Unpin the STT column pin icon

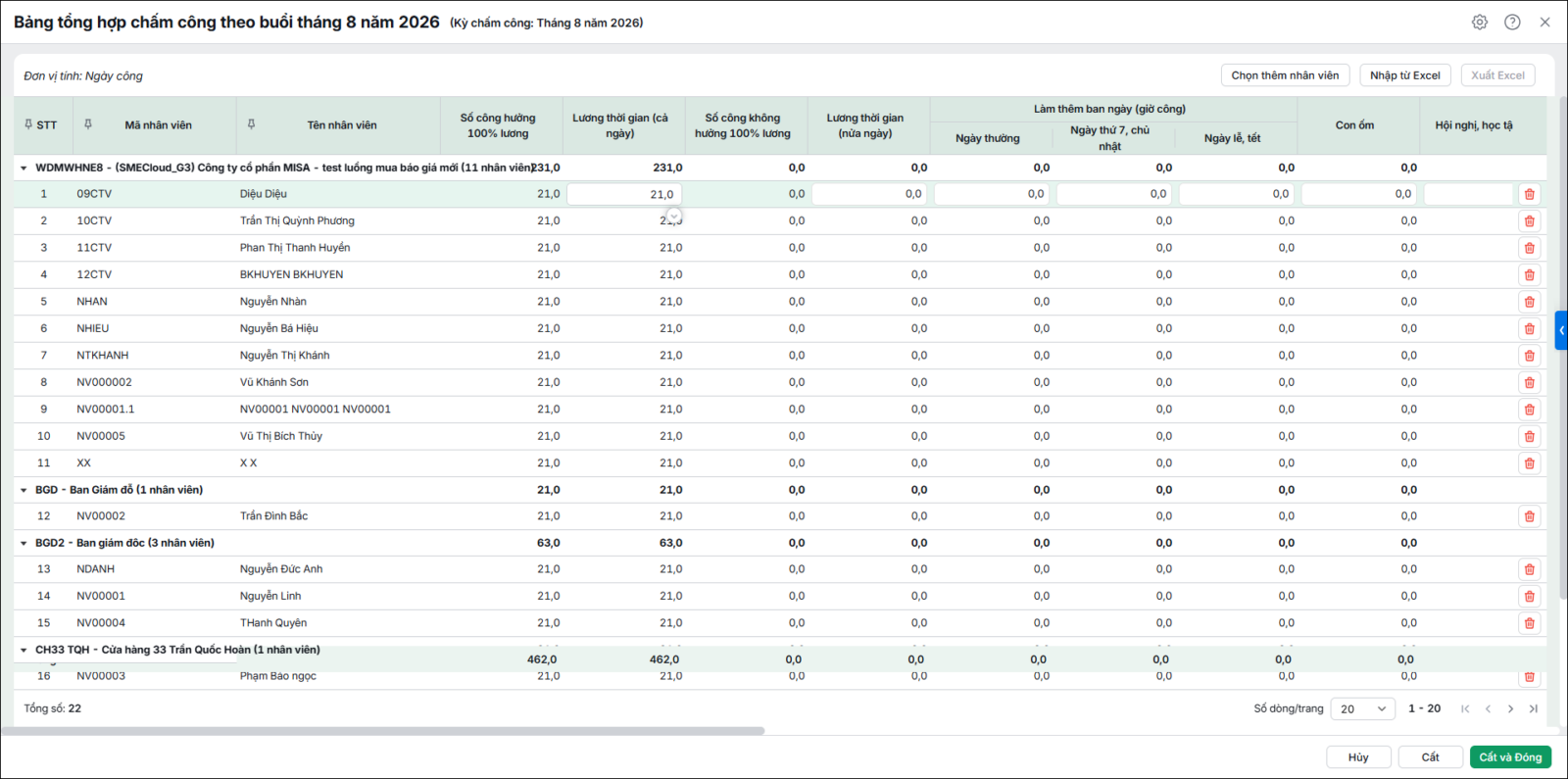[28, 124]
